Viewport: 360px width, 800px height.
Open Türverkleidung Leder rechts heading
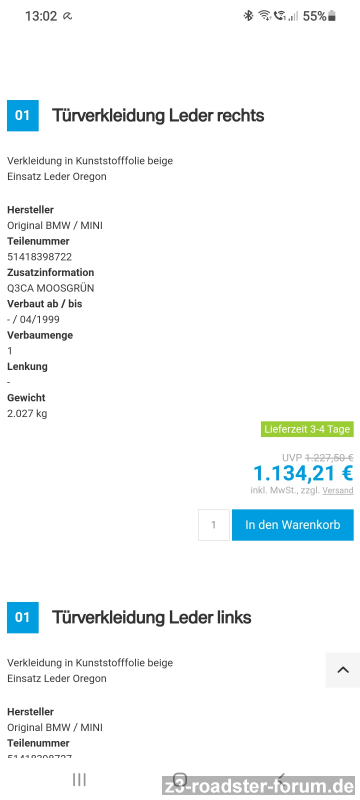click(158, 115)
